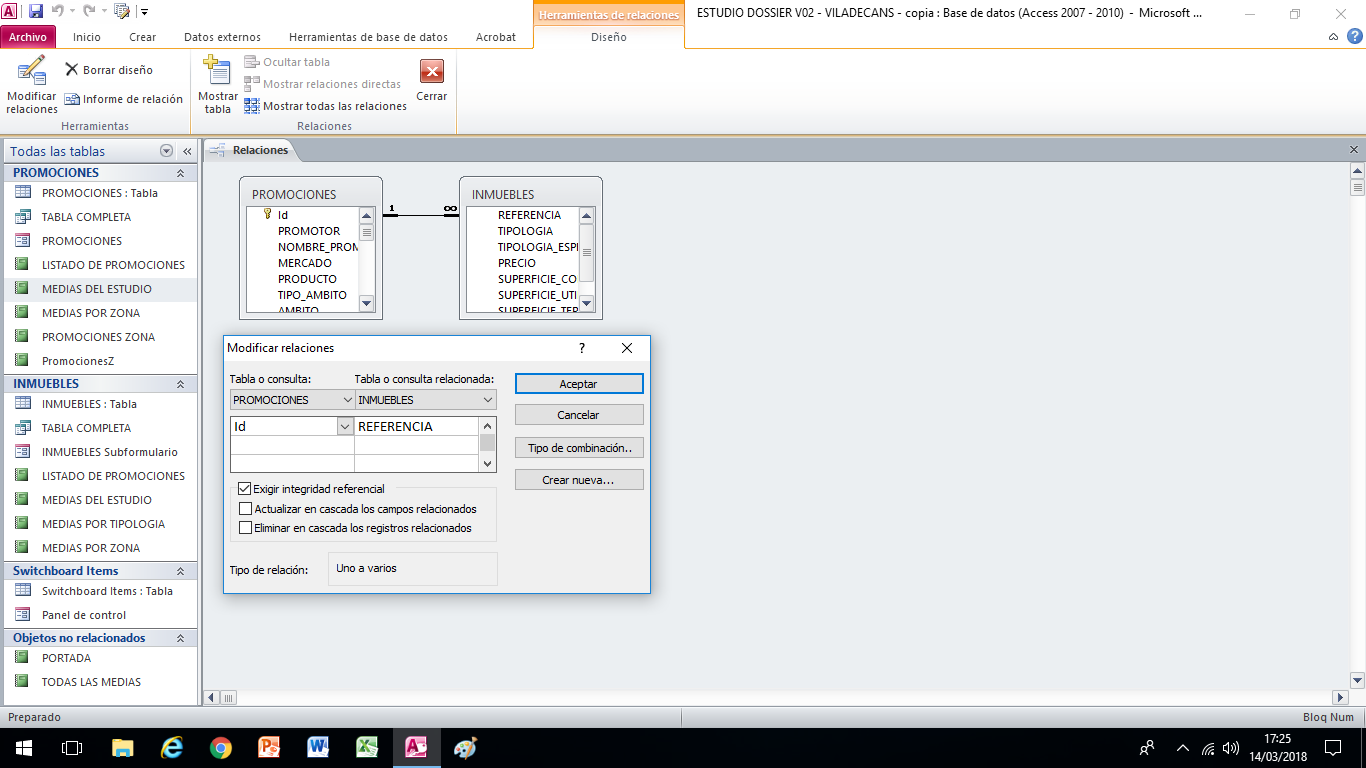Click the Relaciones document tab
Viewport: 1366px width, 768px height.
click(260, 150)
